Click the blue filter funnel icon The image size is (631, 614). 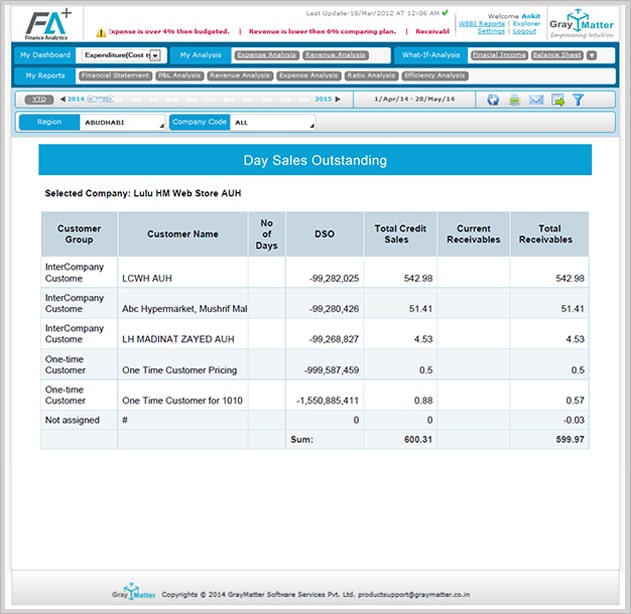(578, 99)
